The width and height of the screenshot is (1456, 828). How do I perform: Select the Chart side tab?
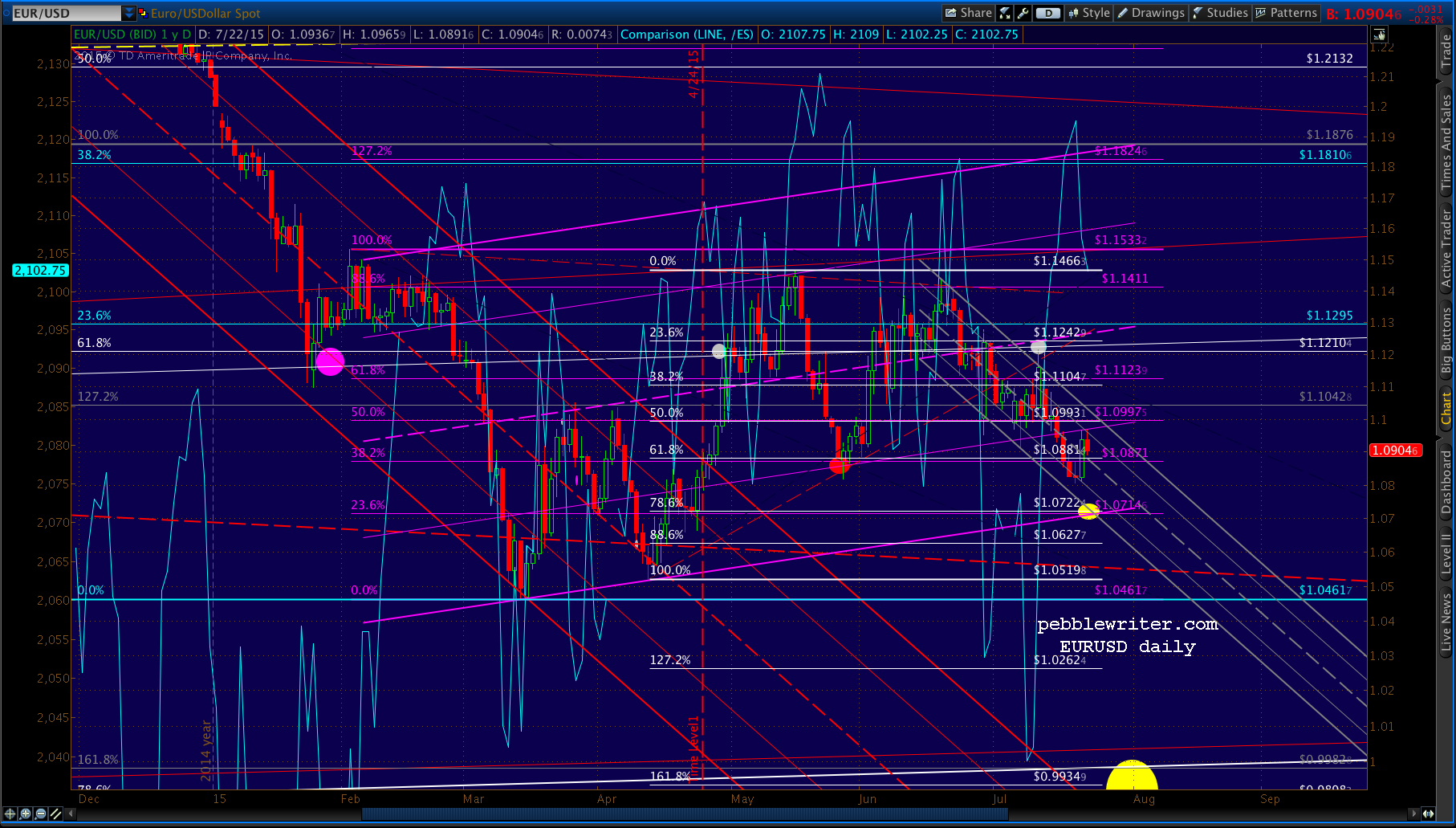pyautogui.click(x=1446, y=409)
